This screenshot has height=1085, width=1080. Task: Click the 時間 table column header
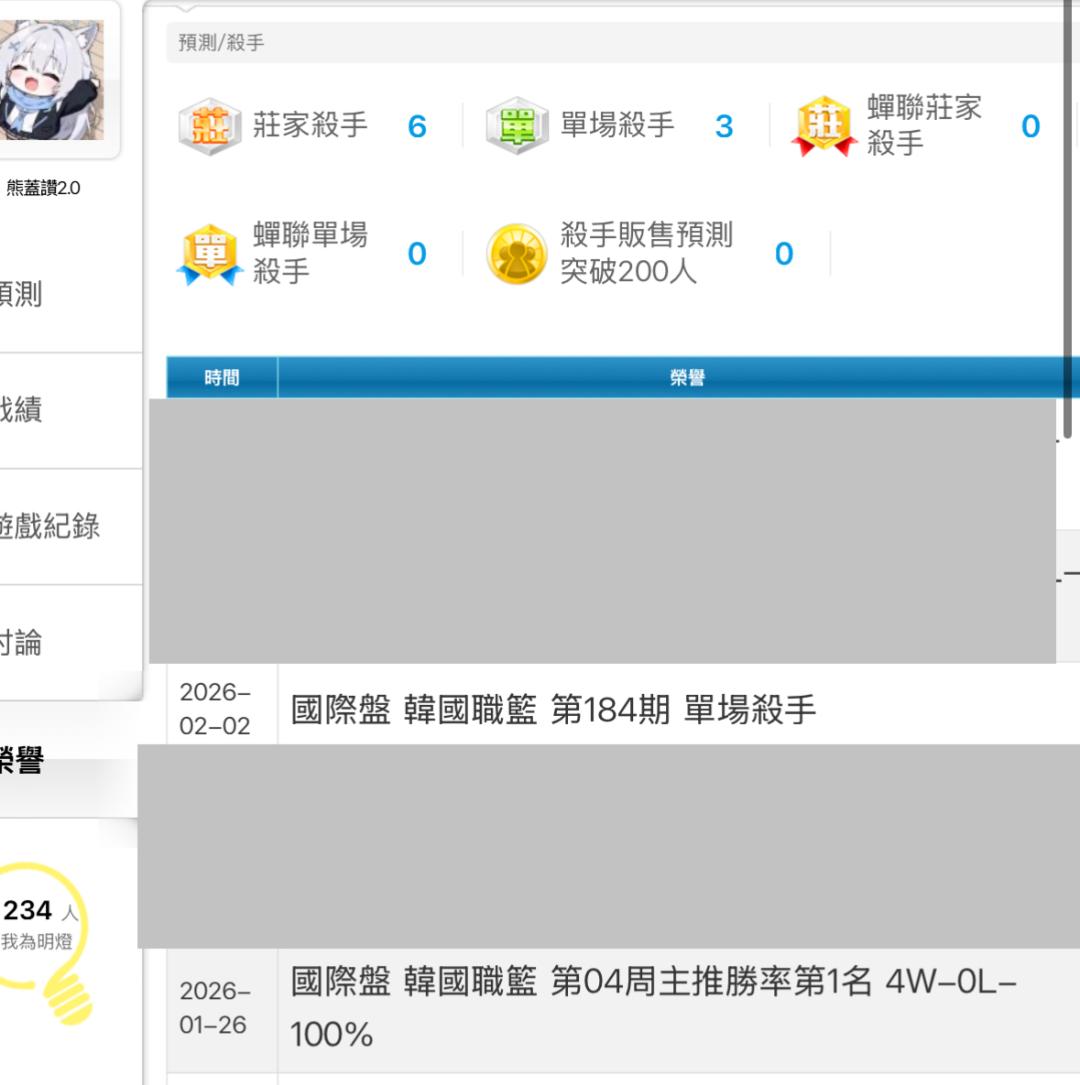pyautogui.click(x=222, y=378)
